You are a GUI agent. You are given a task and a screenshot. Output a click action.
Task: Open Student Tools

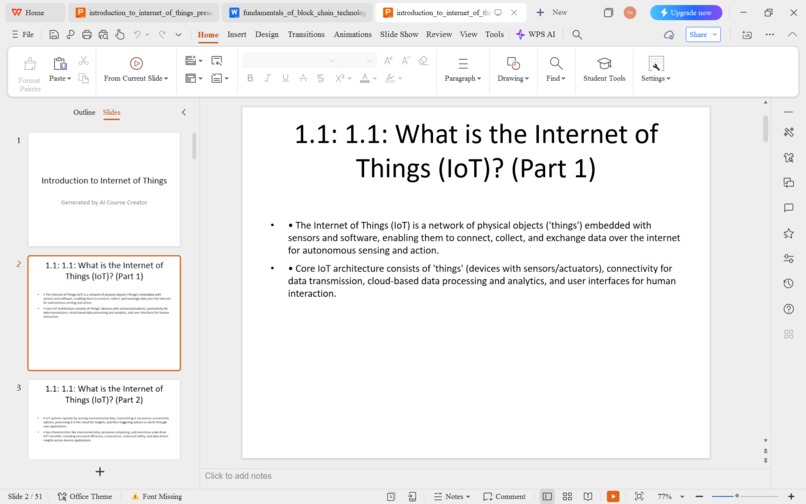(x=604, y=69)
